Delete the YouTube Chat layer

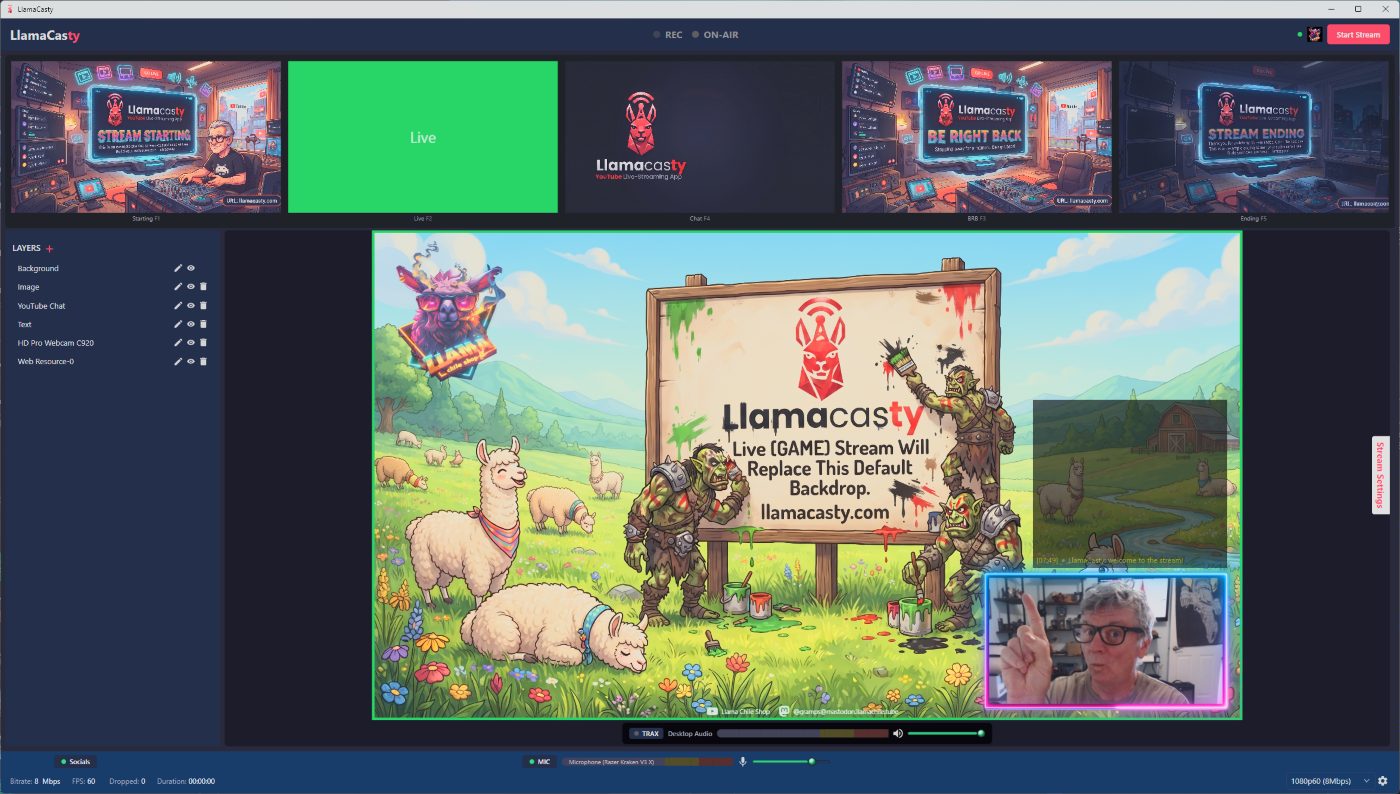click(203, 306)
